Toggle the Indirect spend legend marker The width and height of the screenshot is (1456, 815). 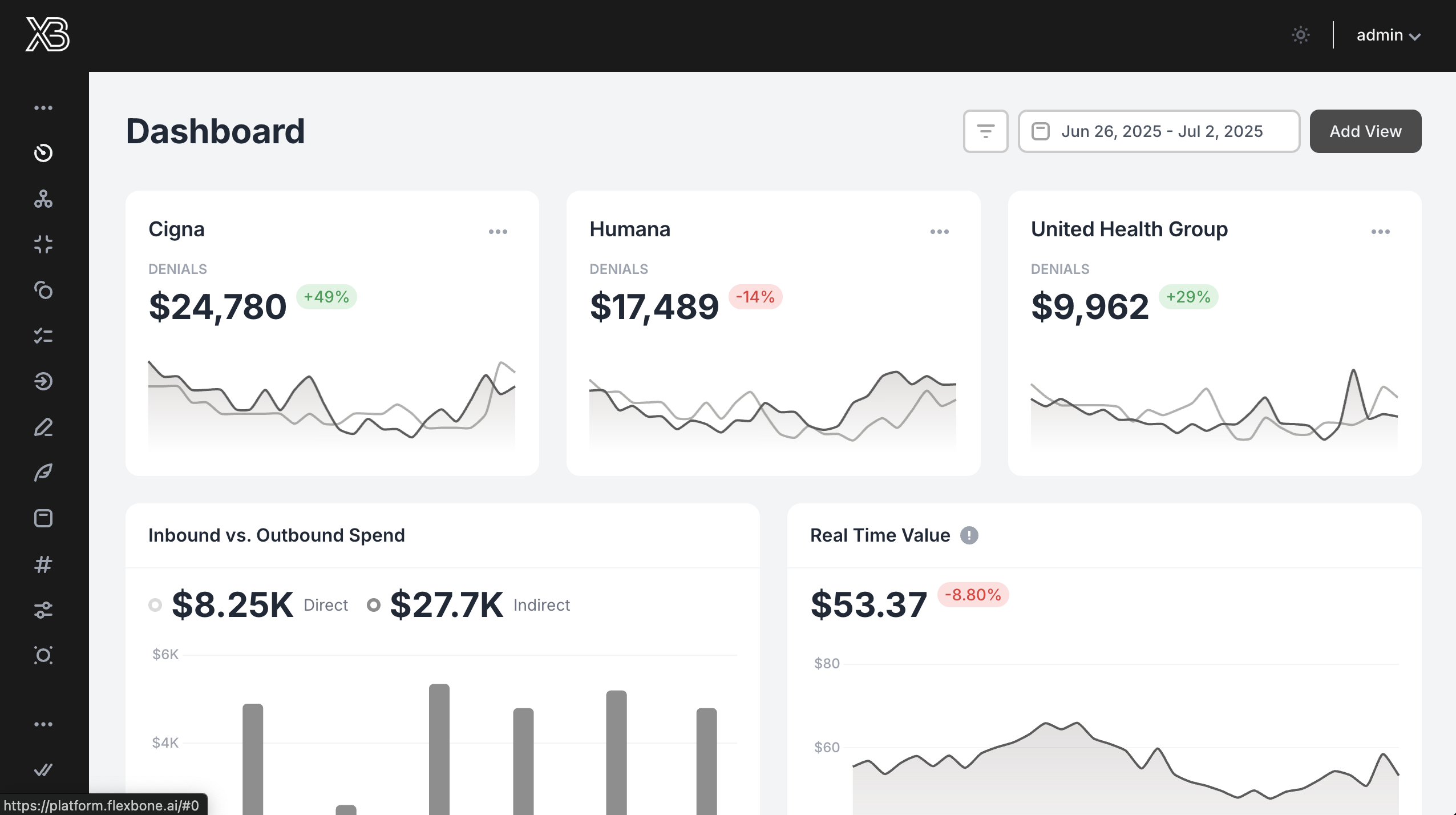(x=374, y=605)
